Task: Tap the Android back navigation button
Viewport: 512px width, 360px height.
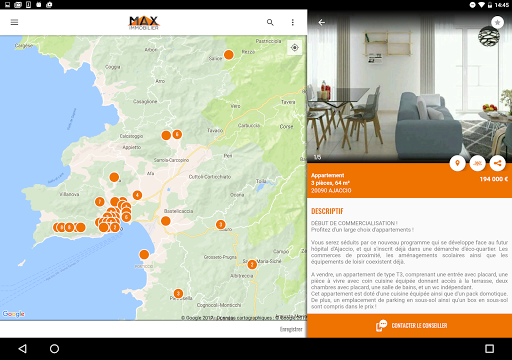Action: tap(23, 349)
